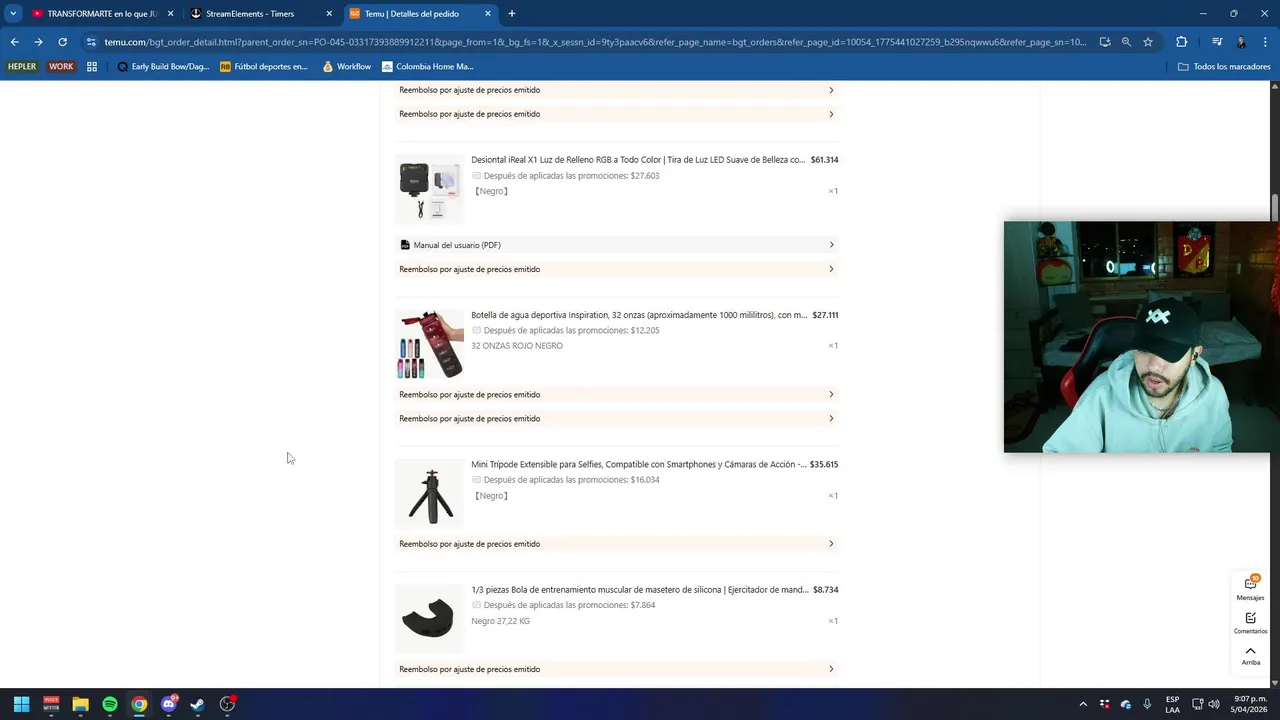The height and width of the screenshot is (720, 1280).
Task: Click the PDF icon beside Manual del usuario
Action: pos(405,245)
